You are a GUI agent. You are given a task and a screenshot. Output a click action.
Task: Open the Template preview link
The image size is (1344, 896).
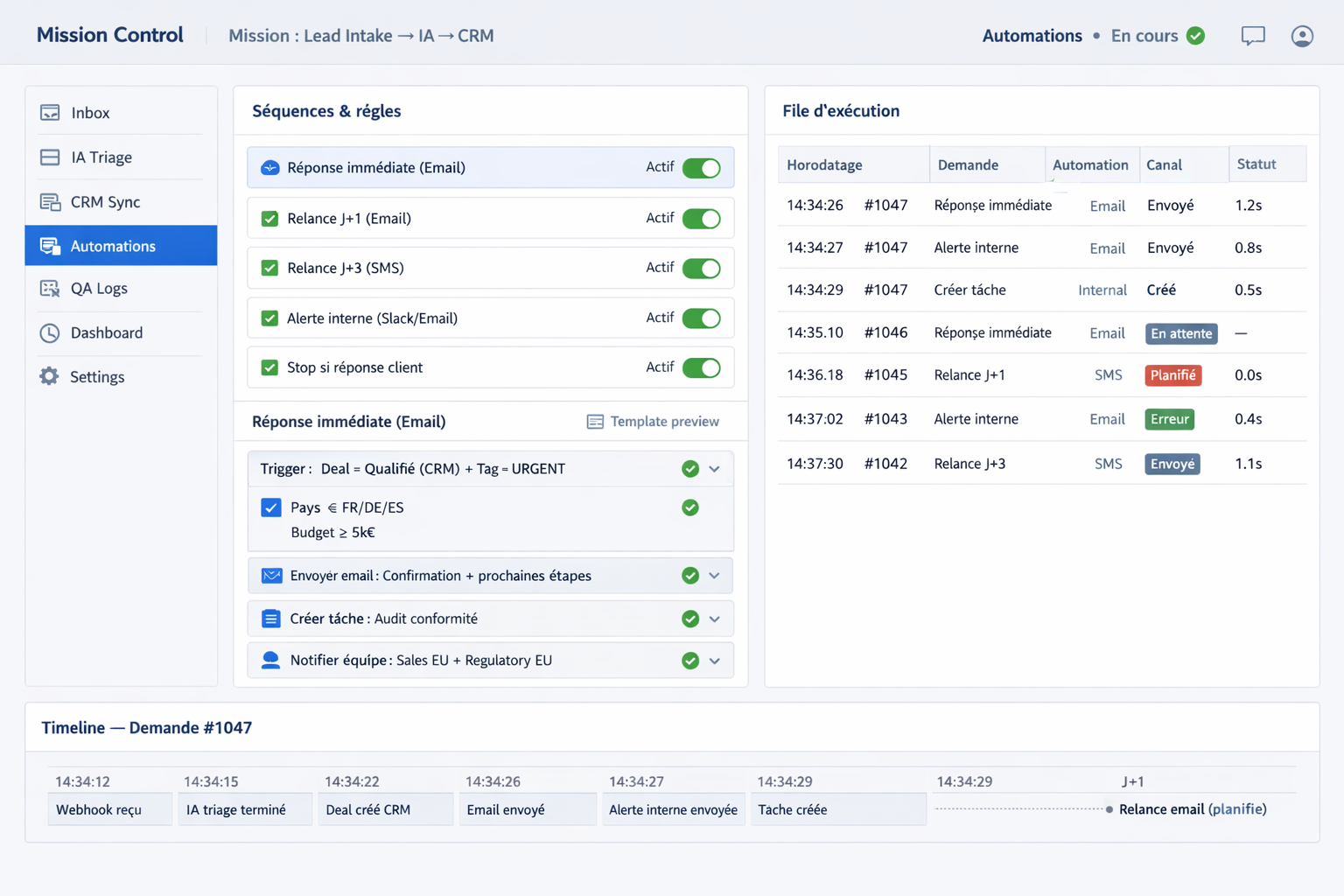point(653,422)
